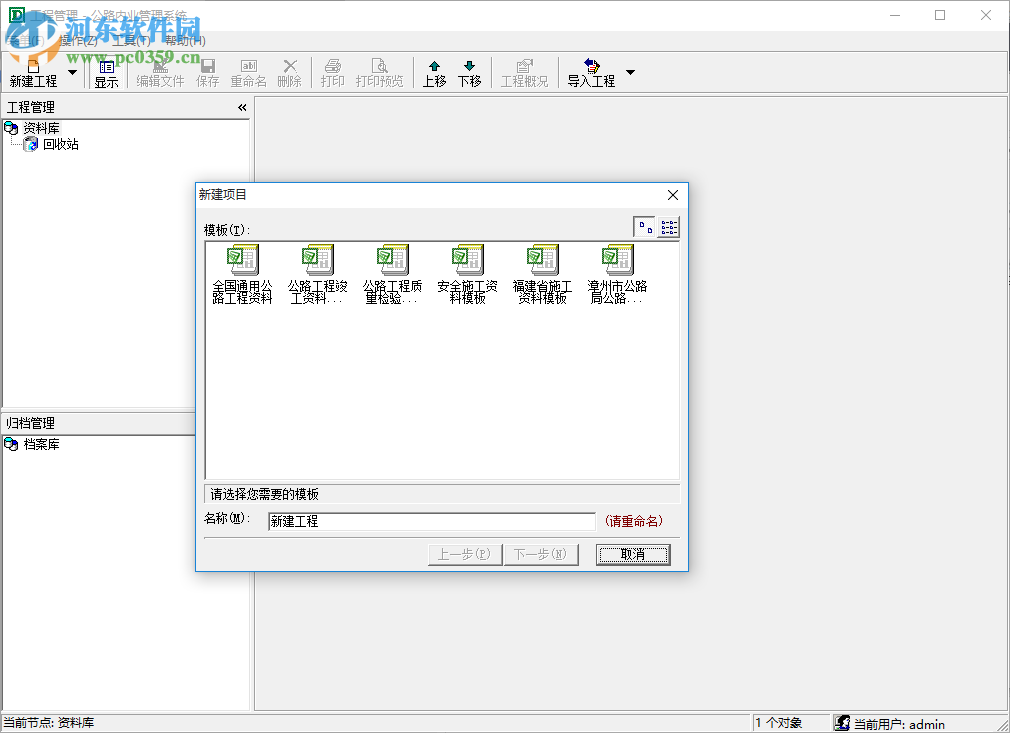The height and width of the screenshot is (733, 1010).
Task: Click the 下一步(N) button
Action: point(541,555)
